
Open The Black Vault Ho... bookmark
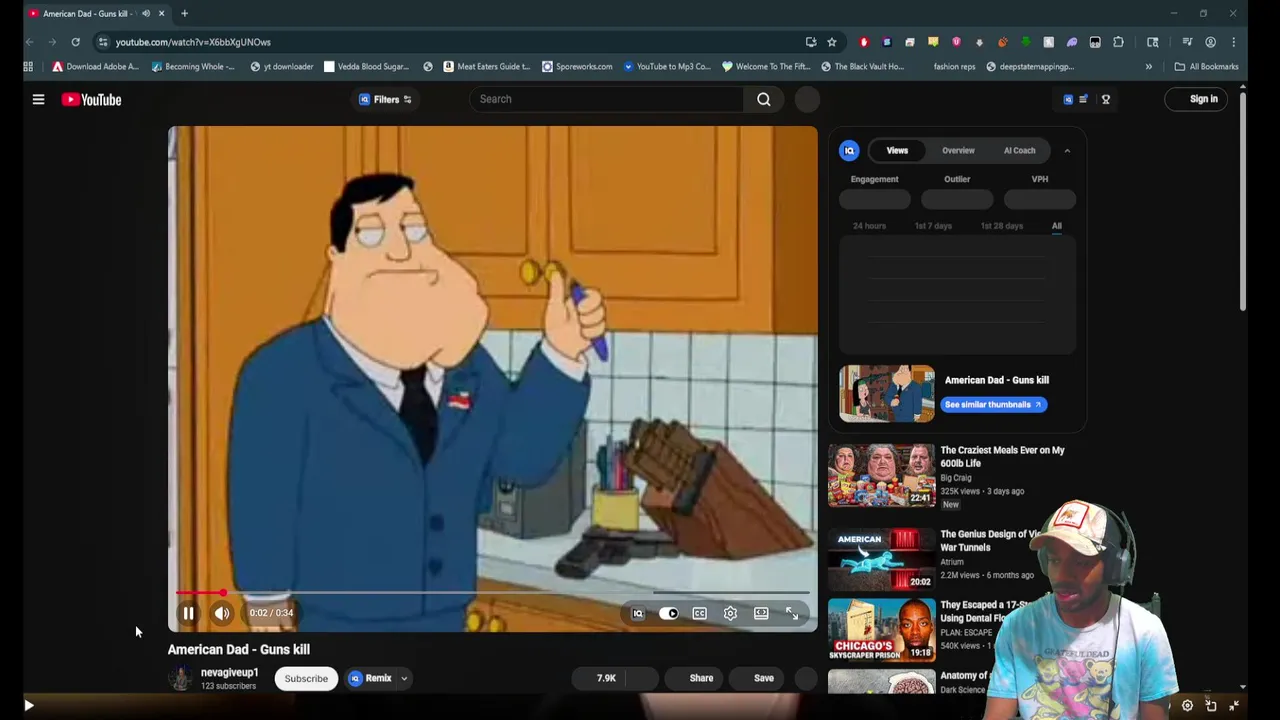point(862,66)
